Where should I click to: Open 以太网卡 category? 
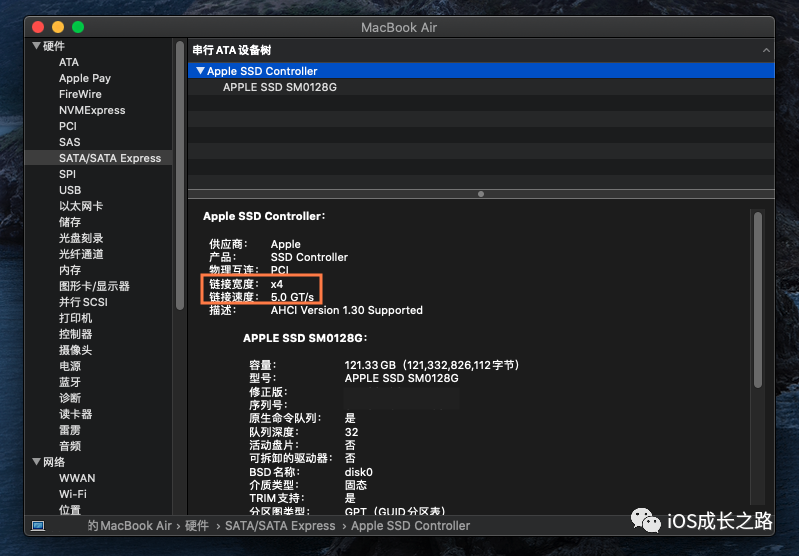[81, 206]
